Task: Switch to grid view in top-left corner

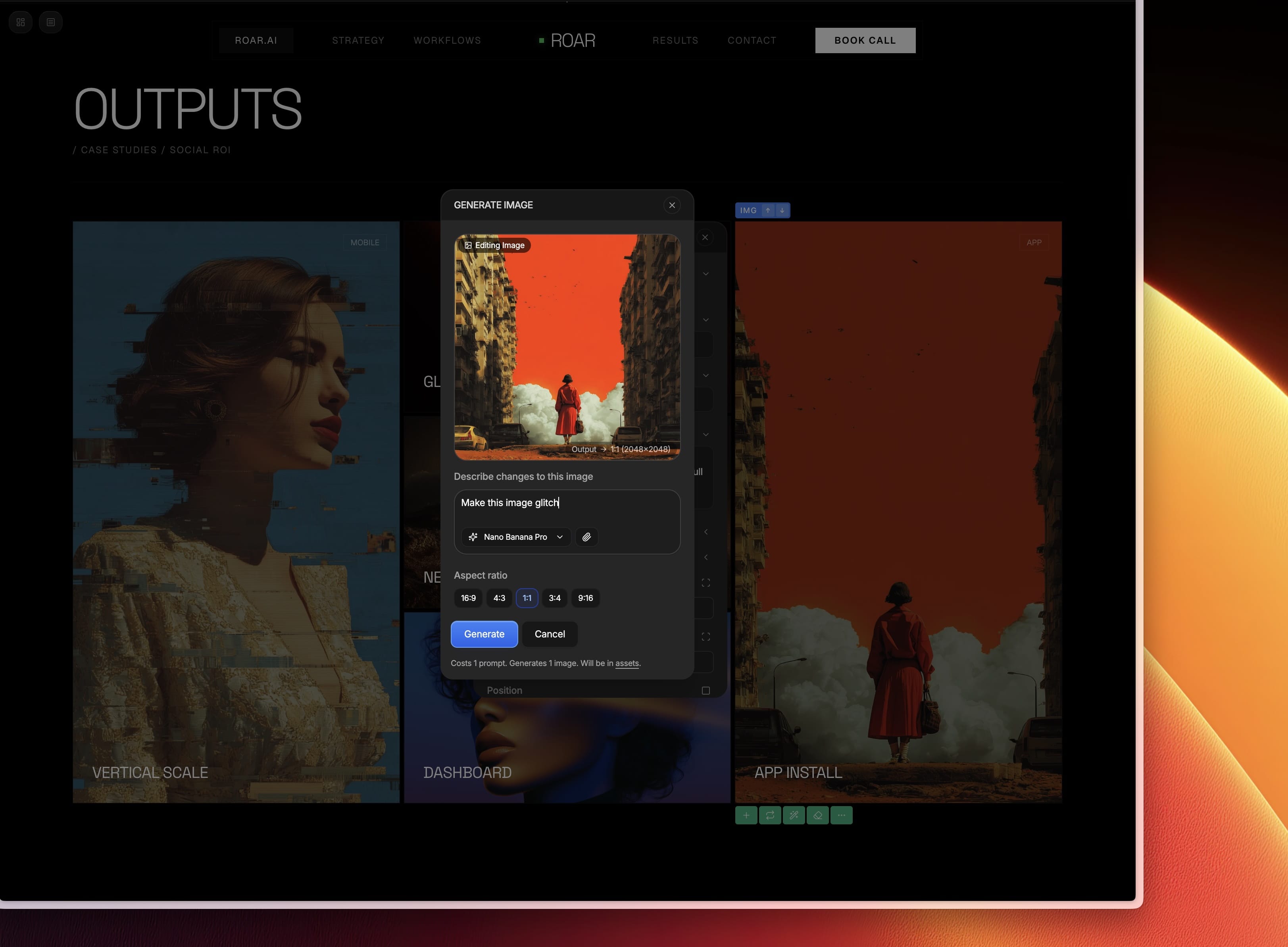Action: point(21,22)
